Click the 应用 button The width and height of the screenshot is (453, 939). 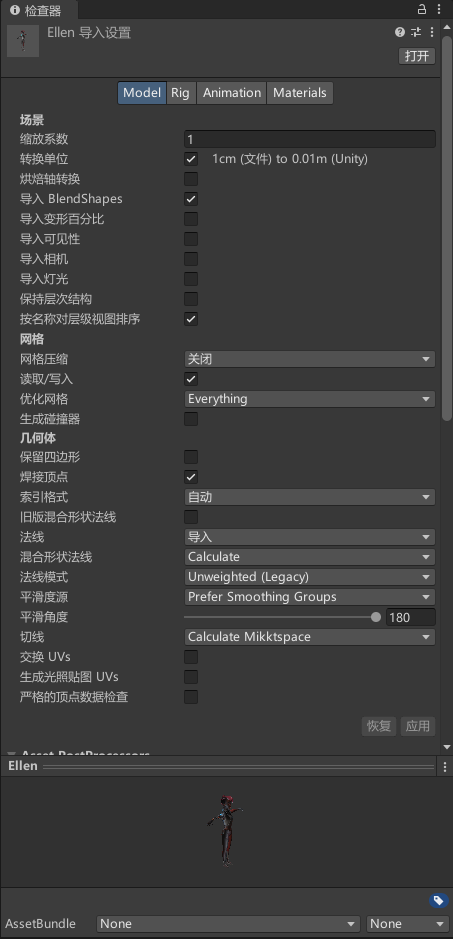pos(418,726)
